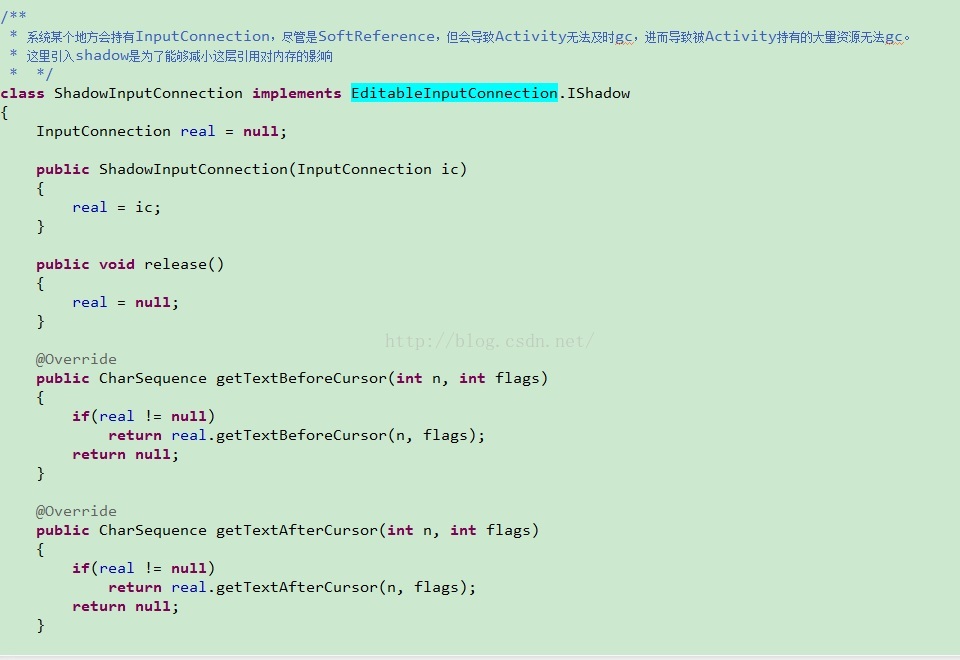Click 'real = null;' inside release method

click(125, 302)
